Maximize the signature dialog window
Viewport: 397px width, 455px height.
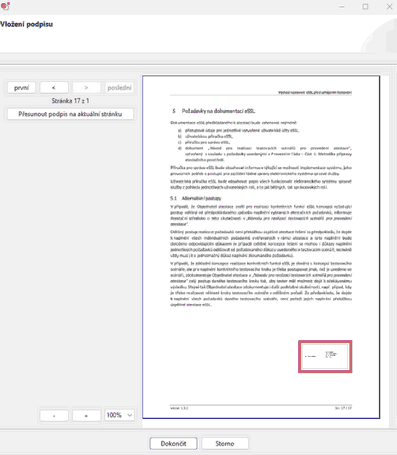pos(365,7)
